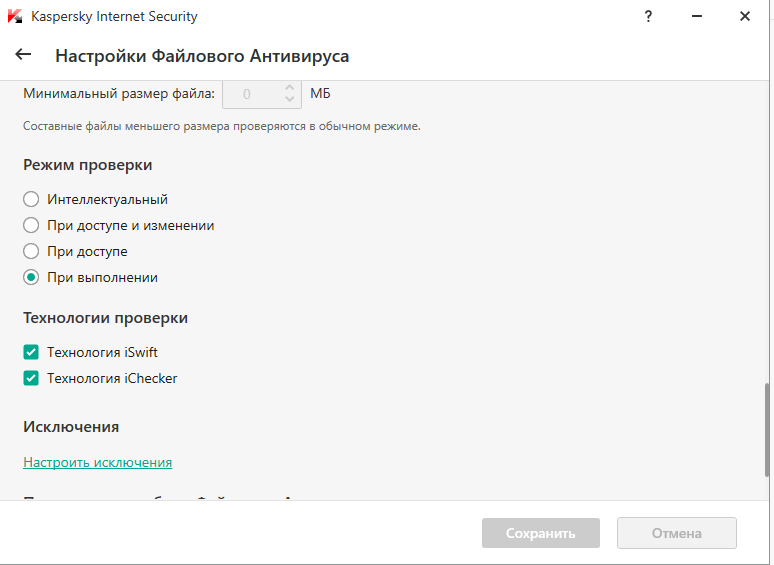This screenshot has width=774, height=565.
Task: Click the Kaspersky logo icon
Action: coord(15,16)
